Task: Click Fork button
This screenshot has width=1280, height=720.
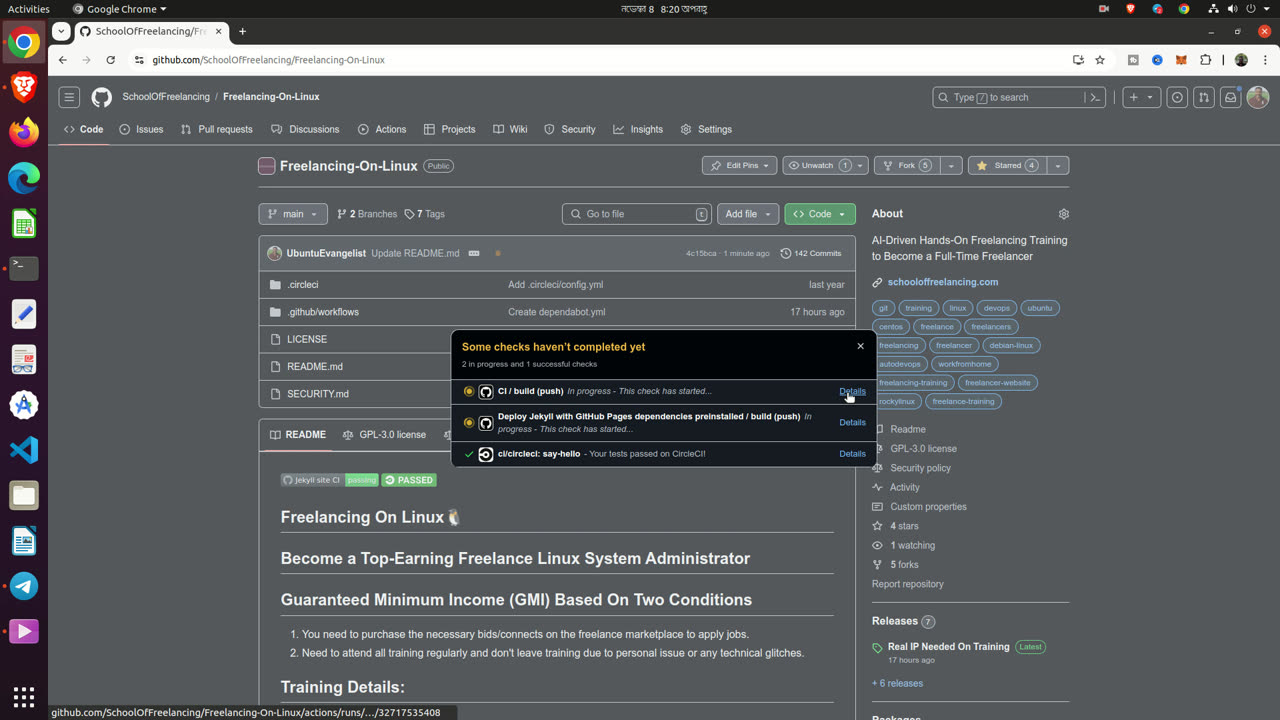Action: 907,165
